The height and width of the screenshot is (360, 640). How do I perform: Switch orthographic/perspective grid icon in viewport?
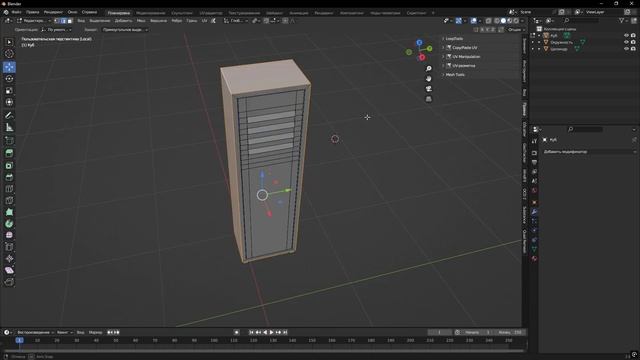click(x=429, y=99)
